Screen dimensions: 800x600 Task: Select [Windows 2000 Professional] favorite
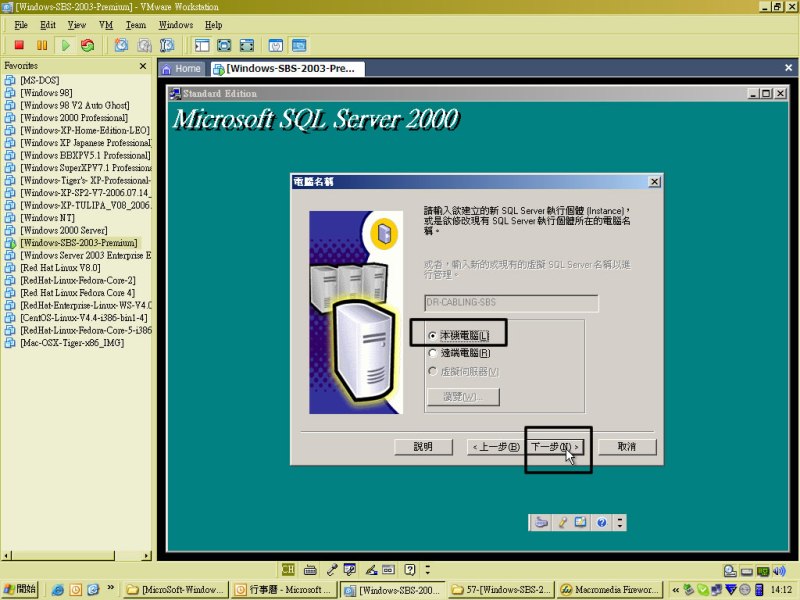coord(74,118)
